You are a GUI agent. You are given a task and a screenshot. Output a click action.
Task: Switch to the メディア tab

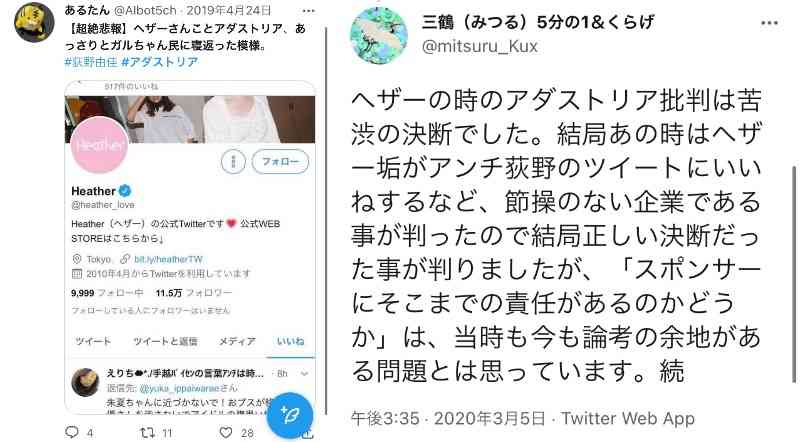pos(237,341)
